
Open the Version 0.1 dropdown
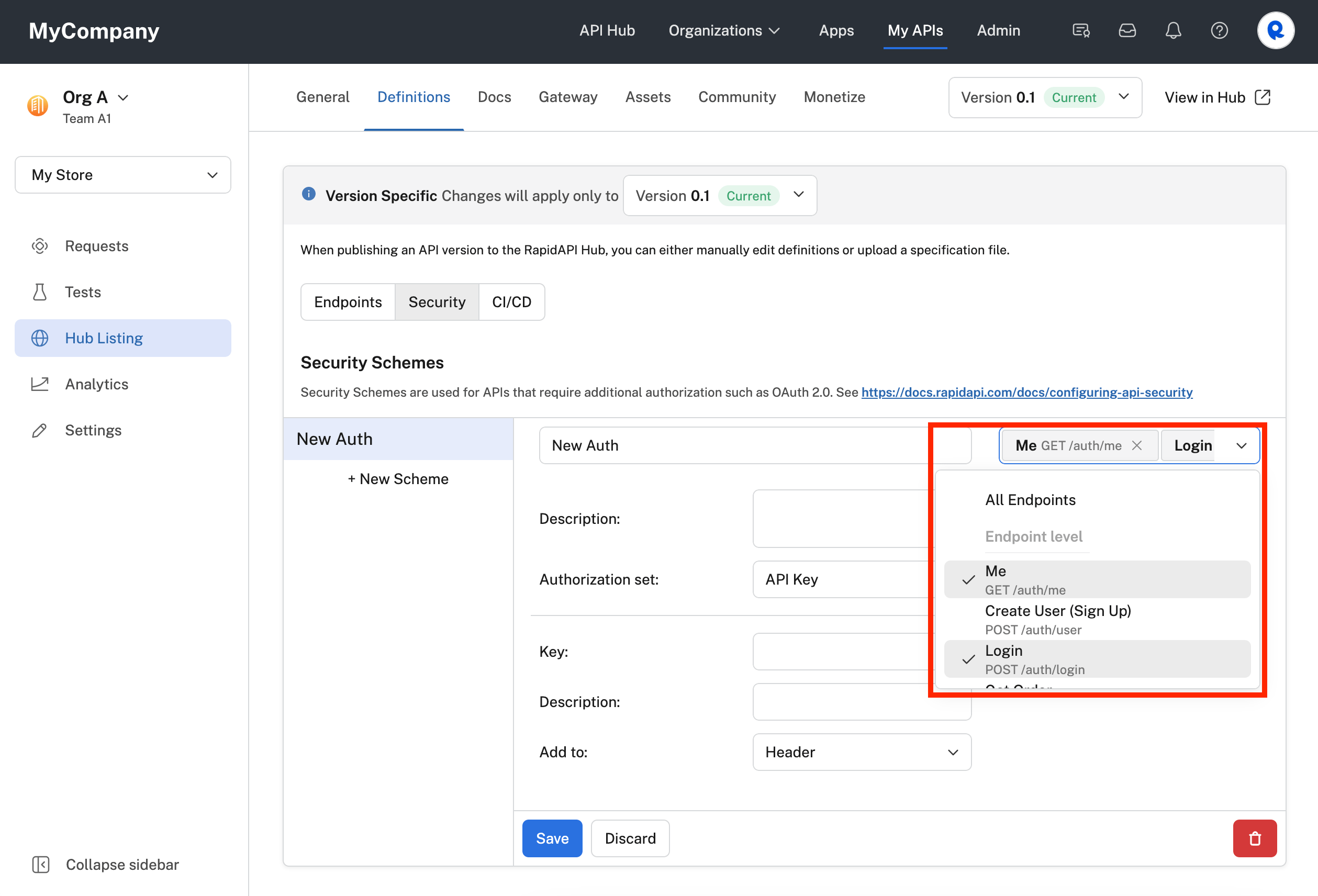click(x=1044, y=97)
